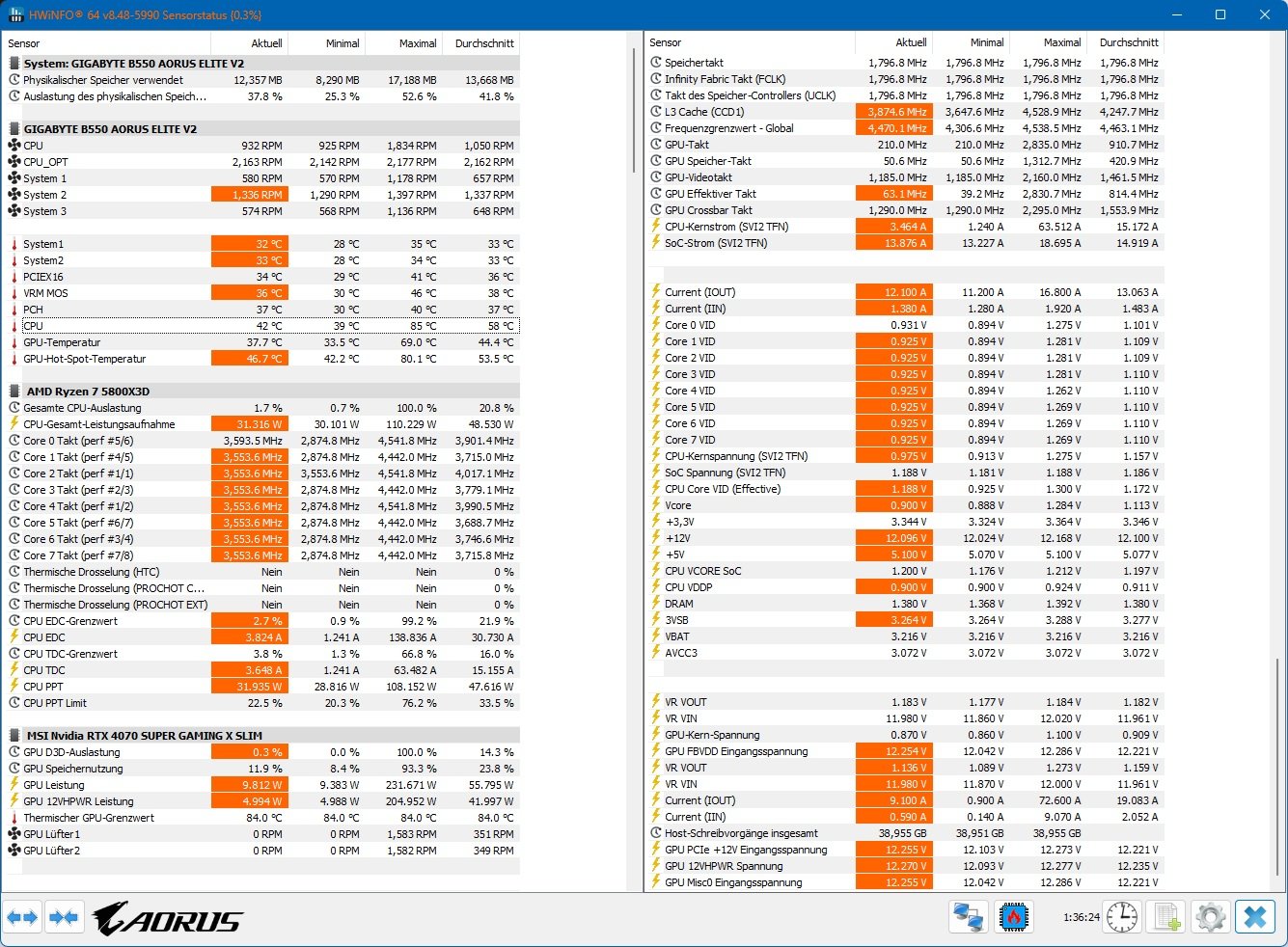Select the CPU Core VID (Effective) row
Image resolution: width=1288 pixels, height=947 pixels.
(905, 489)
